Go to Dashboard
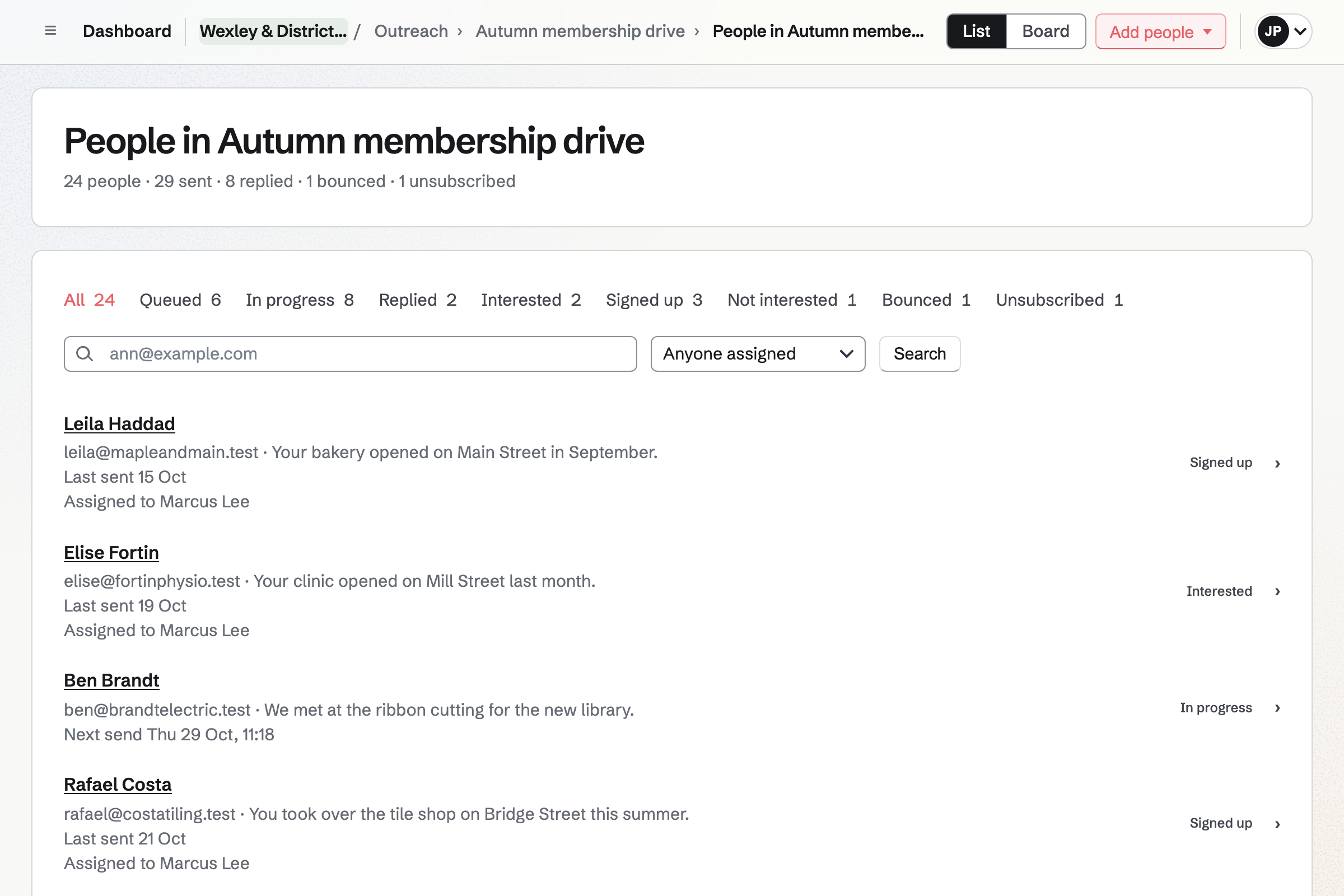Screen dimensions: 1344x896 (127, 31)
